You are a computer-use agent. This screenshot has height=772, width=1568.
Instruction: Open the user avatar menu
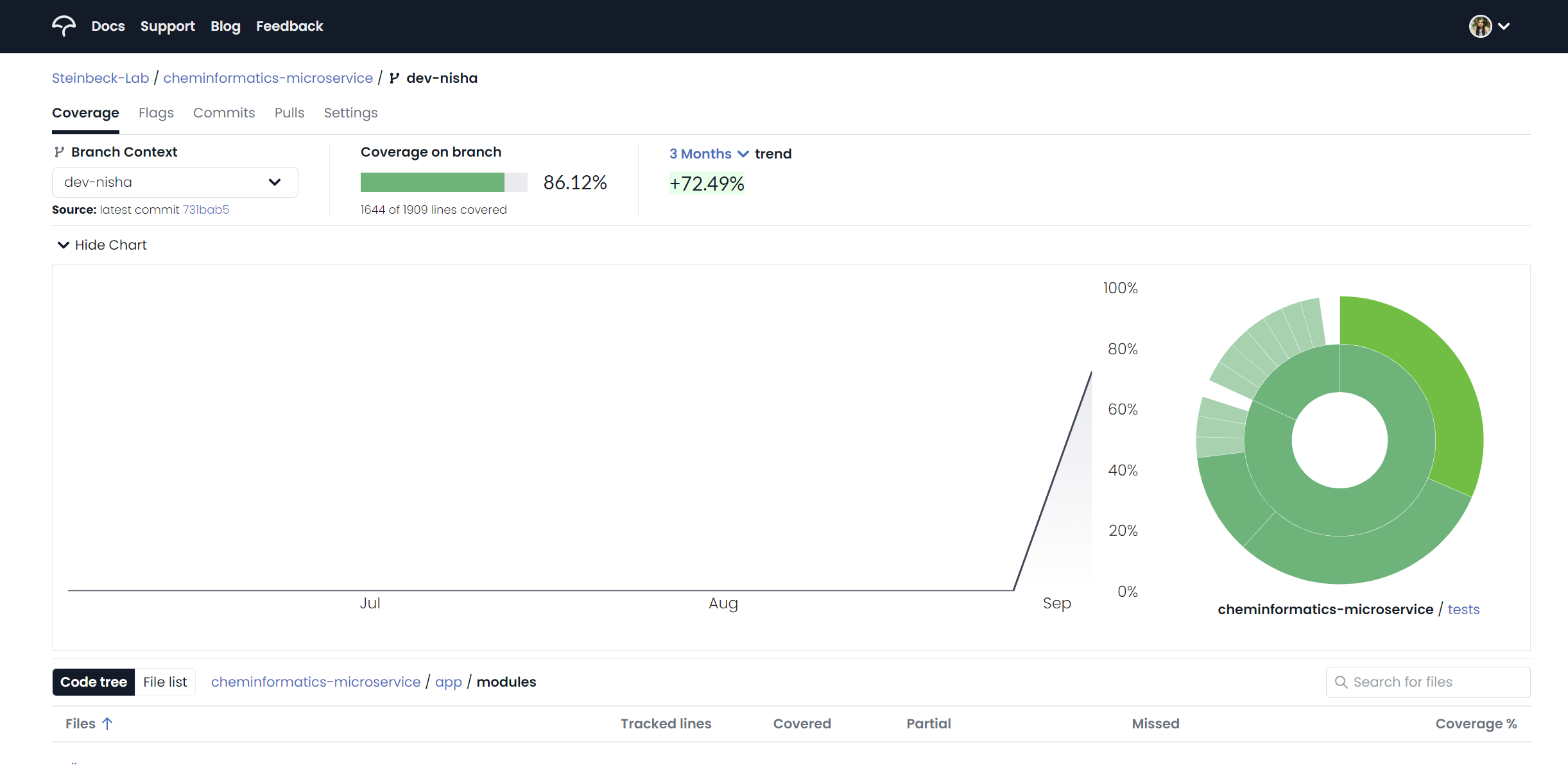pyautogui.click(x=1480, y=26)
